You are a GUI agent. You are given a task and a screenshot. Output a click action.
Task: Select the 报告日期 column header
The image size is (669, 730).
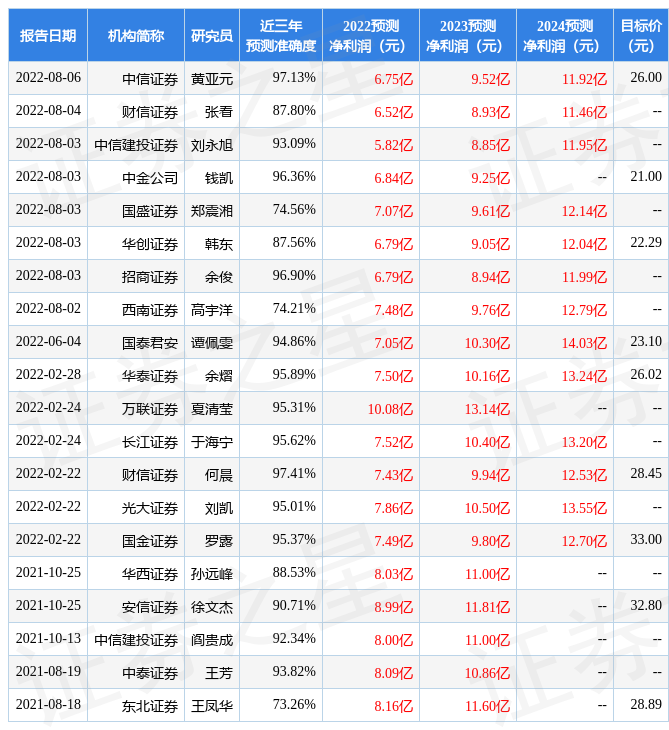(x=48, y=35)
